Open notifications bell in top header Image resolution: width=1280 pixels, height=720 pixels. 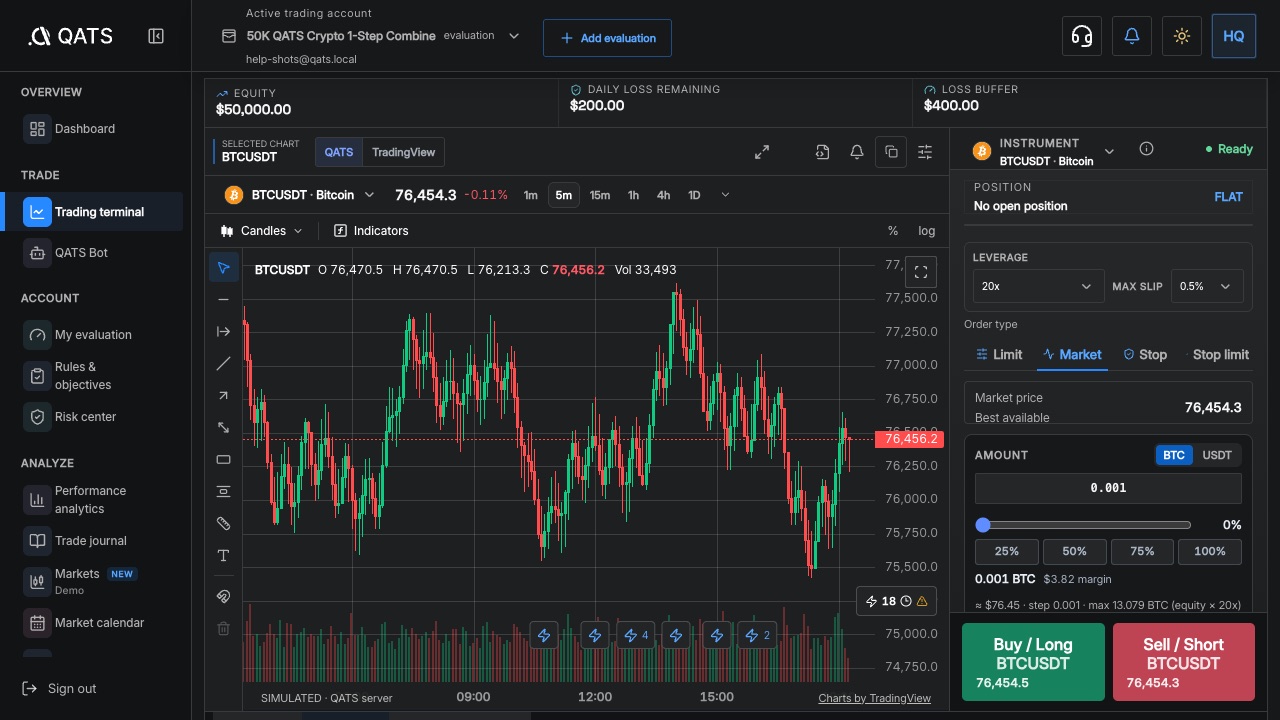click(x=1132, y=36)
